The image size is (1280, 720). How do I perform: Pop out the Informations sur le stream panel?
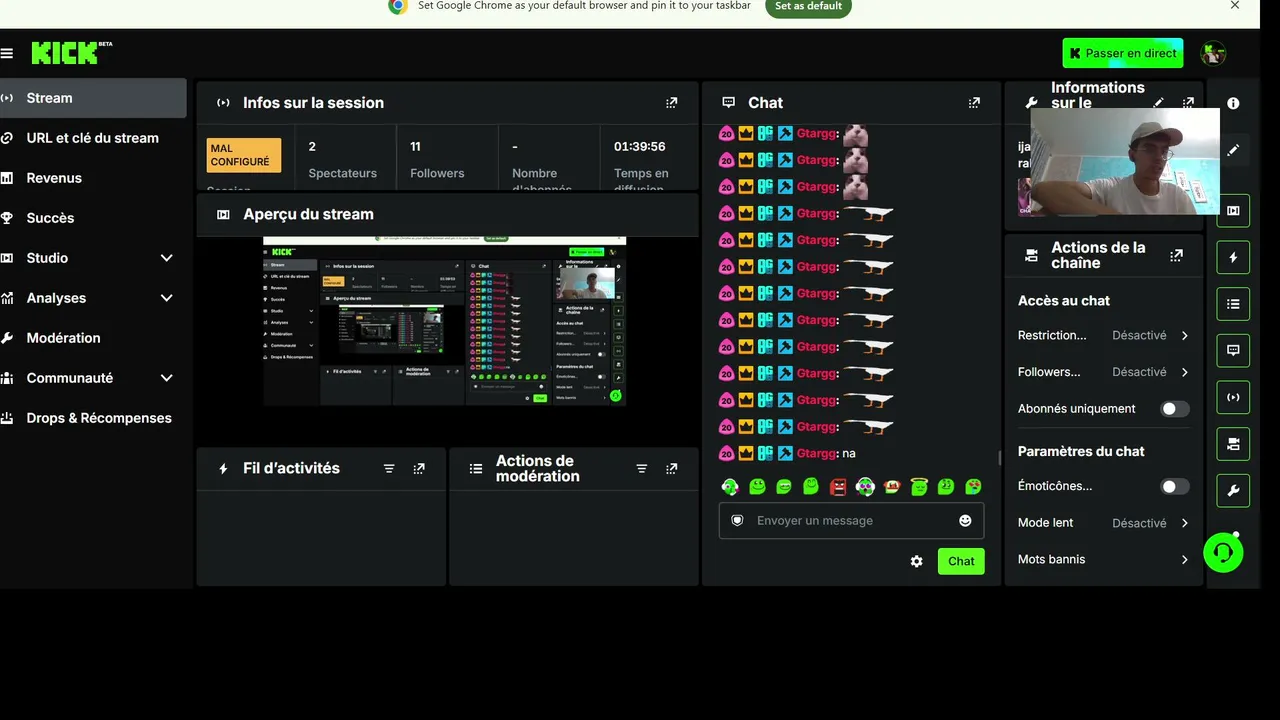[x=1188, y=102]
